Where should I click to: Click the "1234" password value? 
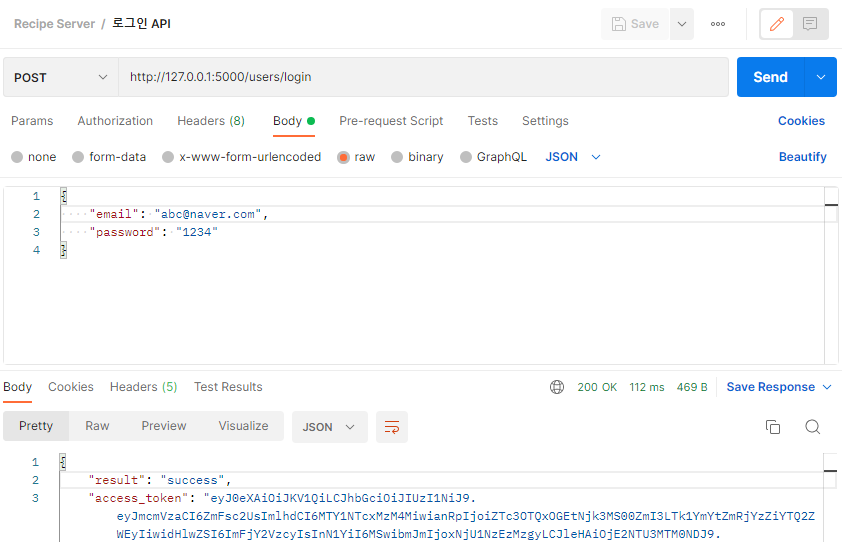[x=197, y=232]
